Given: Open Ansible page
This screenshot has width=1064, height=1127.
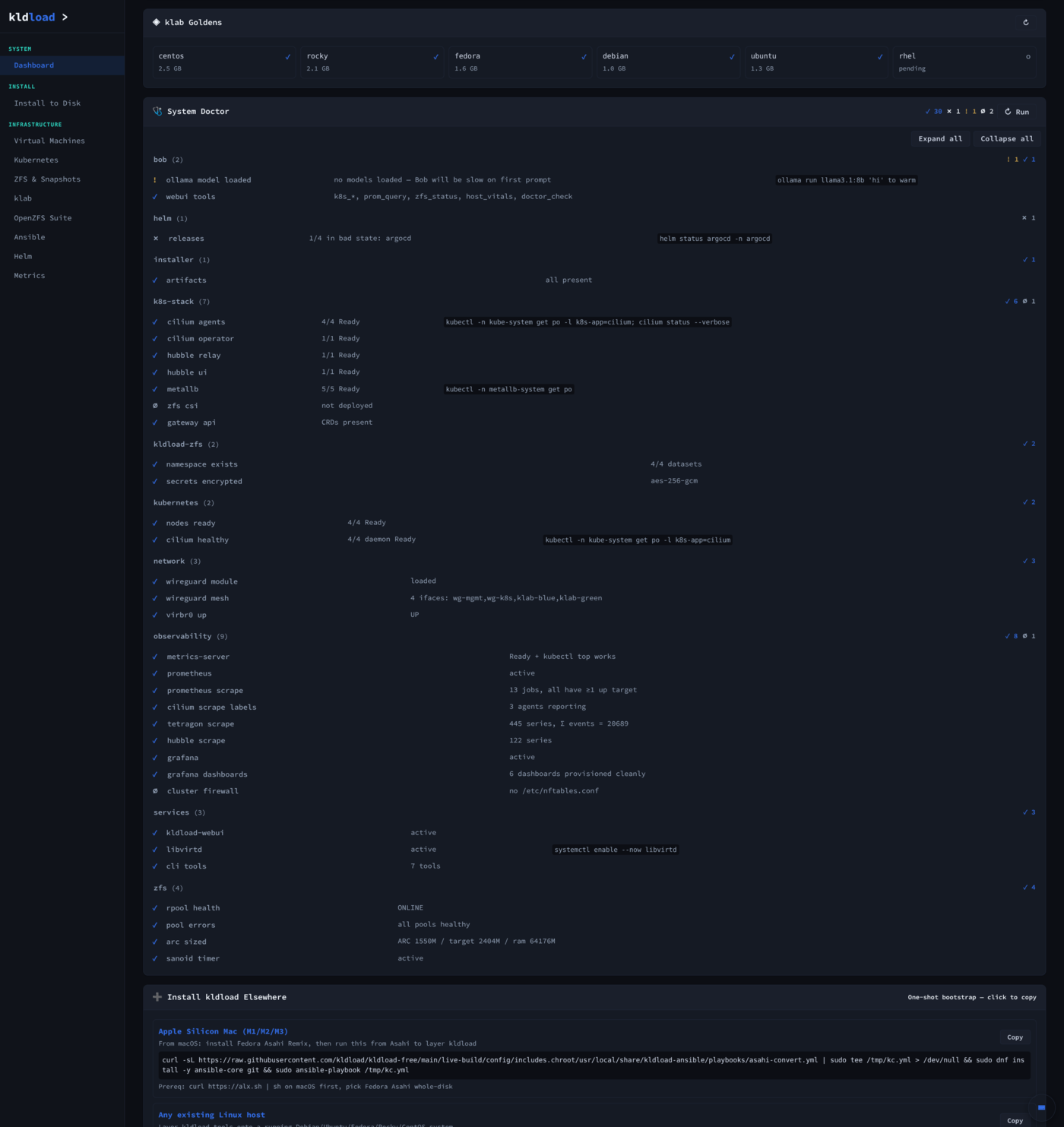Looking at the screenshot, I should pyautogui.click(x=62, y=237).
